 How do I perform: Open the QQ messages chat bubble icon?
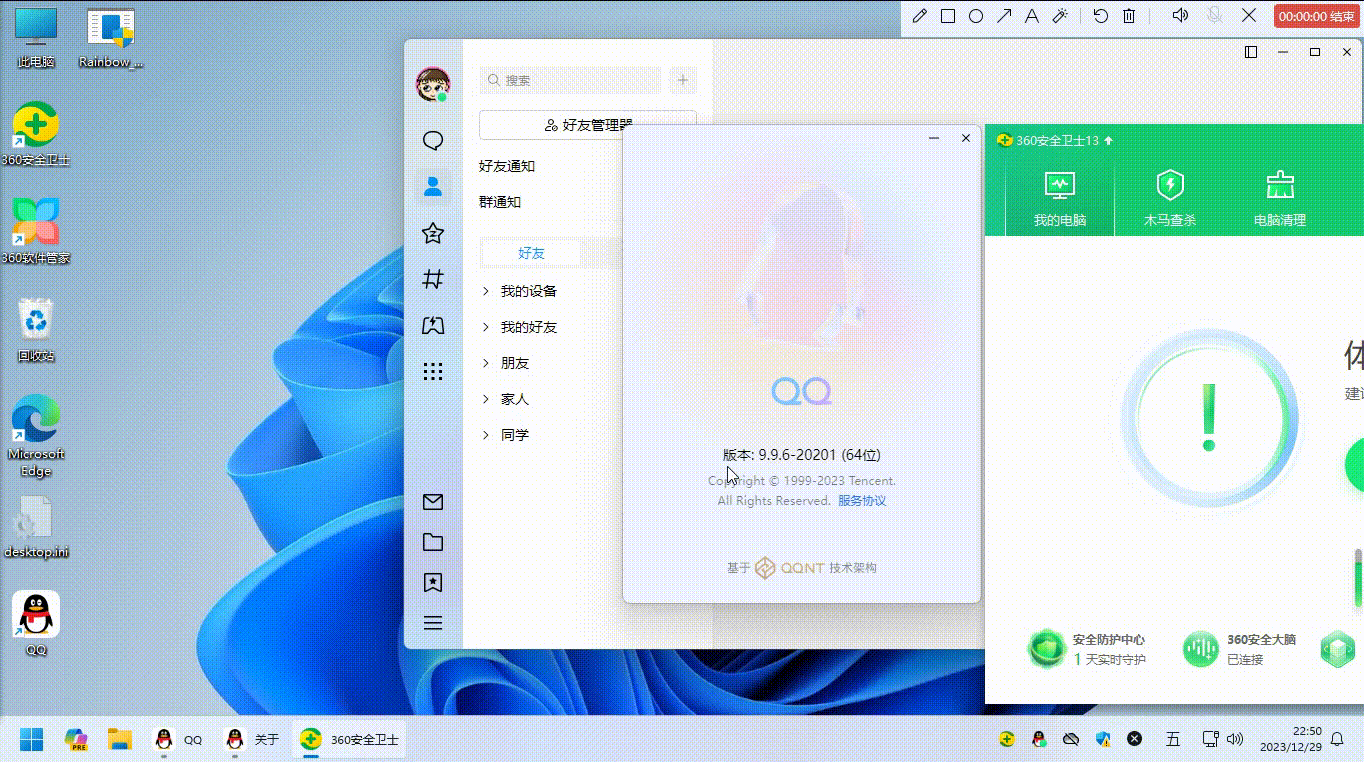[433, 141]
